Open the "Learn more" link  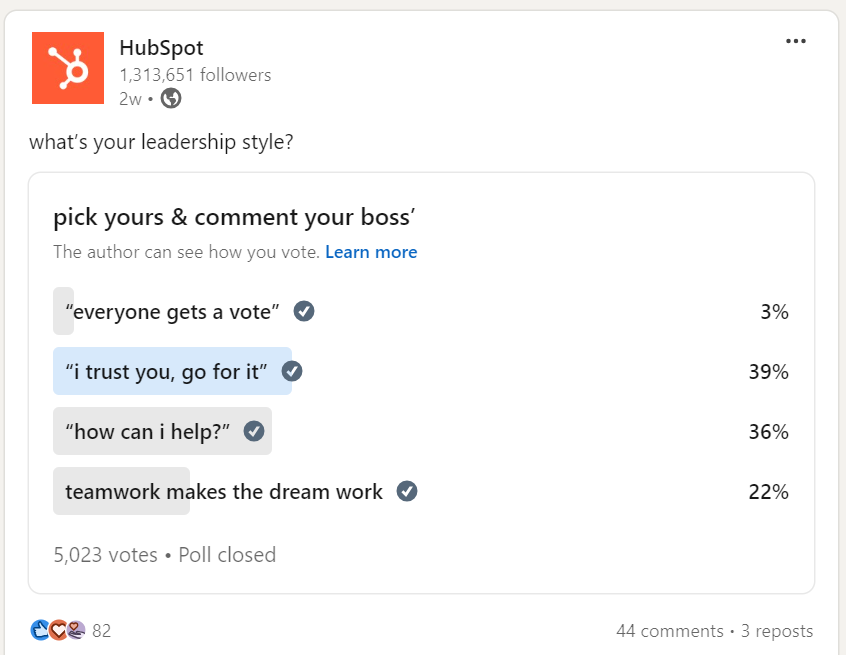pos(371,252)
